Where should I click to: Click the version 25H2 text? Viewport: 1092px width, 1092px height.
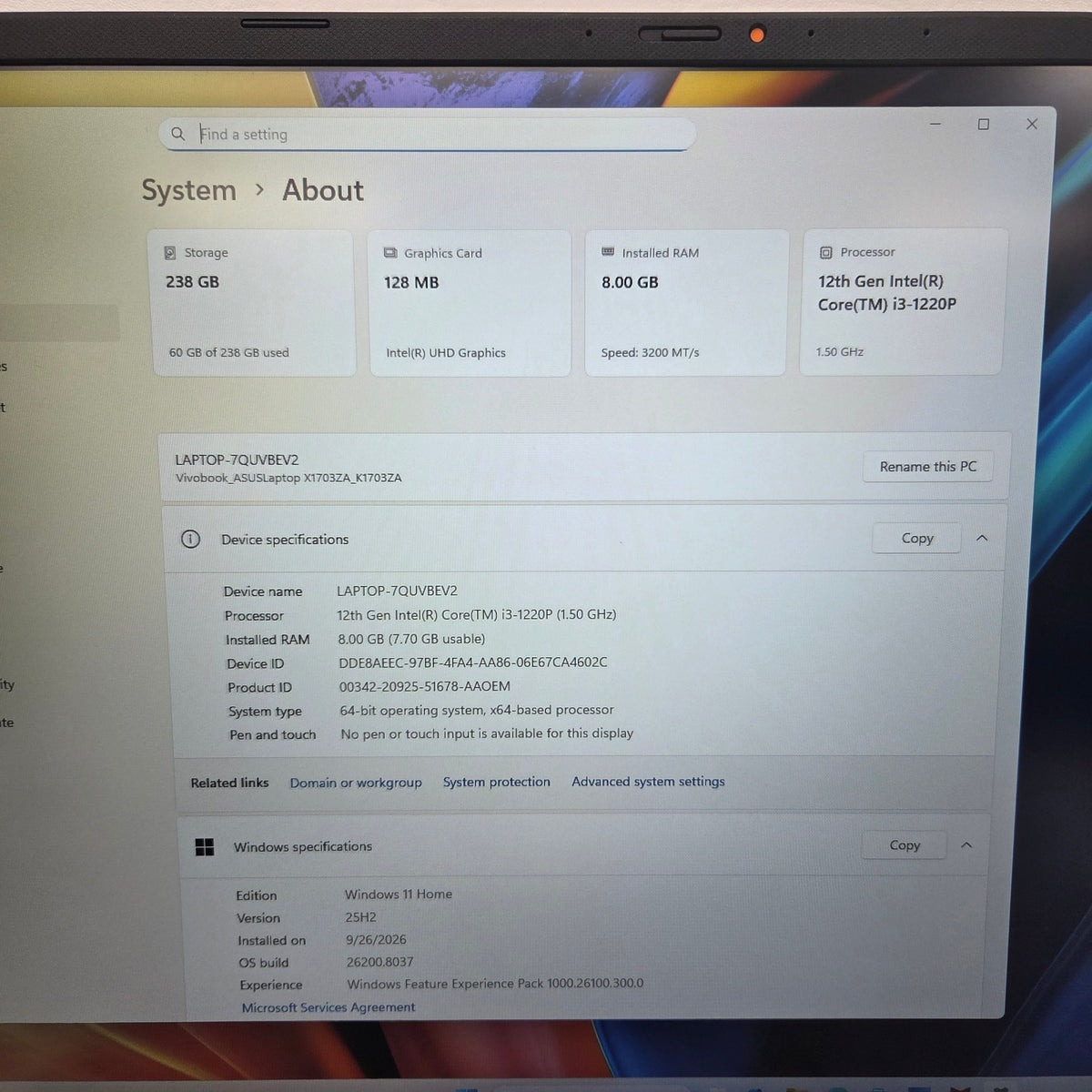click(x=360, y=917)
